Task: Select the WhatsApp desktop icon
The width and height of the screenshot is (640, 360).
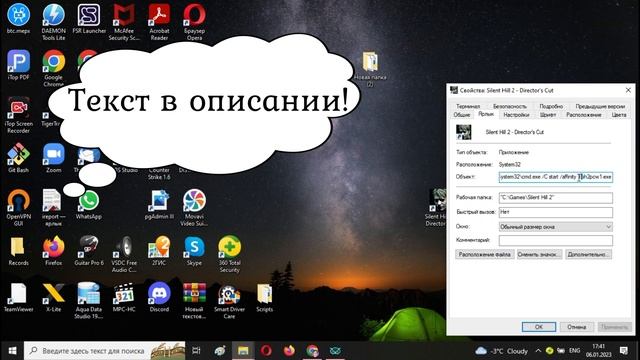Action: pos(89,204)
